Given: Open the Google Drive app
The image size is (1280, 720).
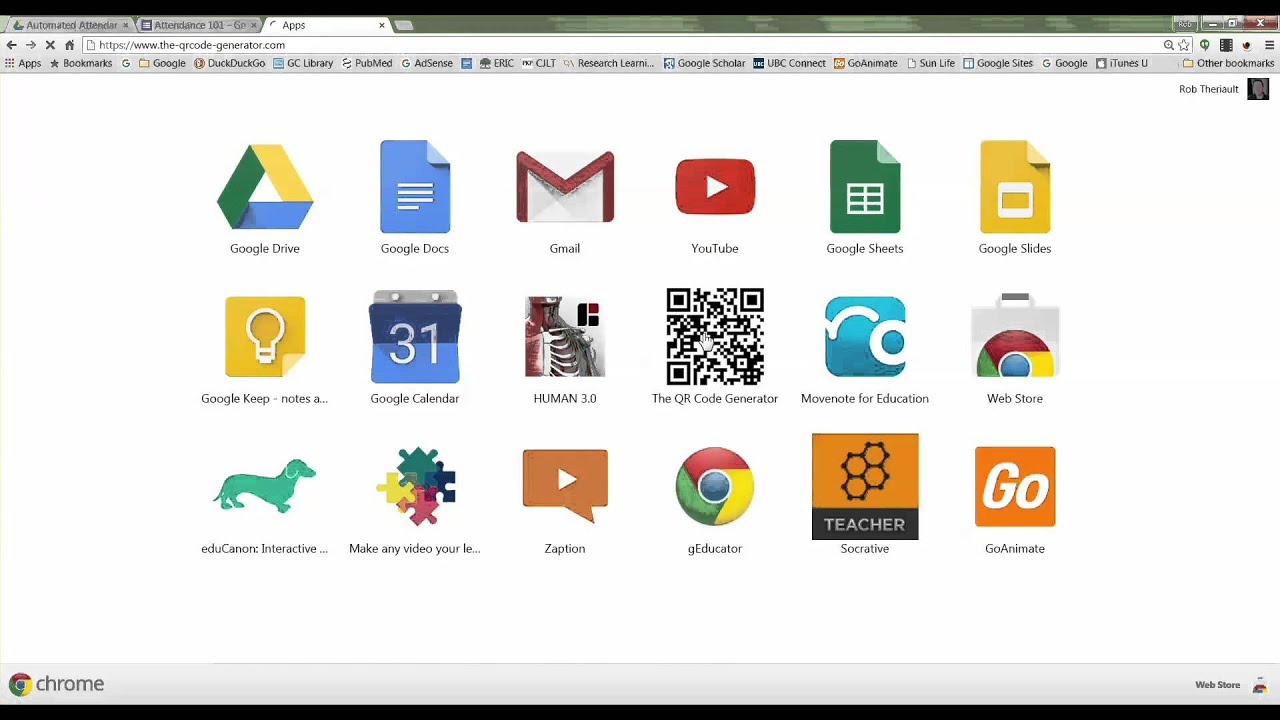Looking at the screenshot, I should [x=265, y=187].
